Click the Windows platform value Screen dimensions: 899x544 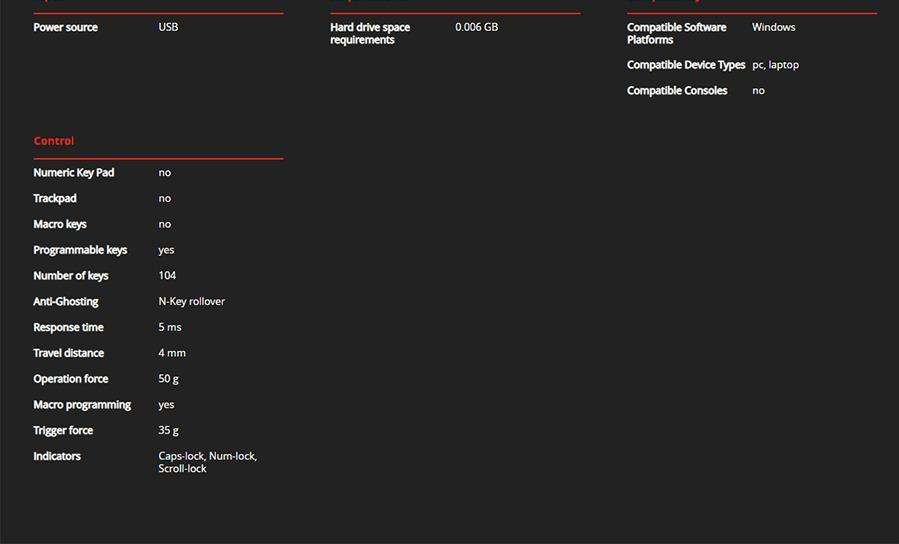pos(773,27)
